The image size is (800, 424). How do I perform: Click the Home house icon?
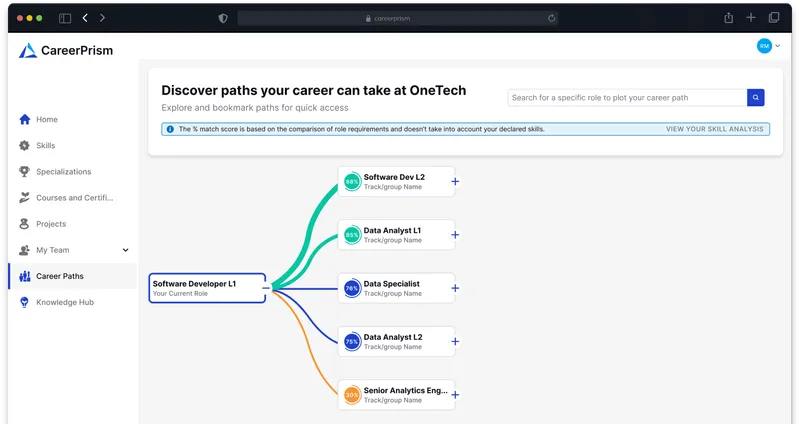pos(24,119)
